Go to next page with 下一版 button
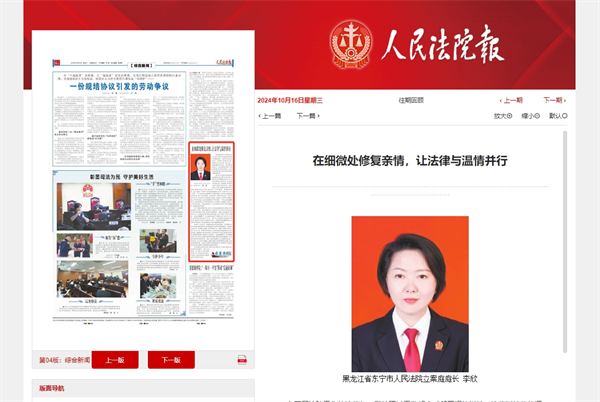The width and height of the screenshot is (600, 402). point(171,360)
